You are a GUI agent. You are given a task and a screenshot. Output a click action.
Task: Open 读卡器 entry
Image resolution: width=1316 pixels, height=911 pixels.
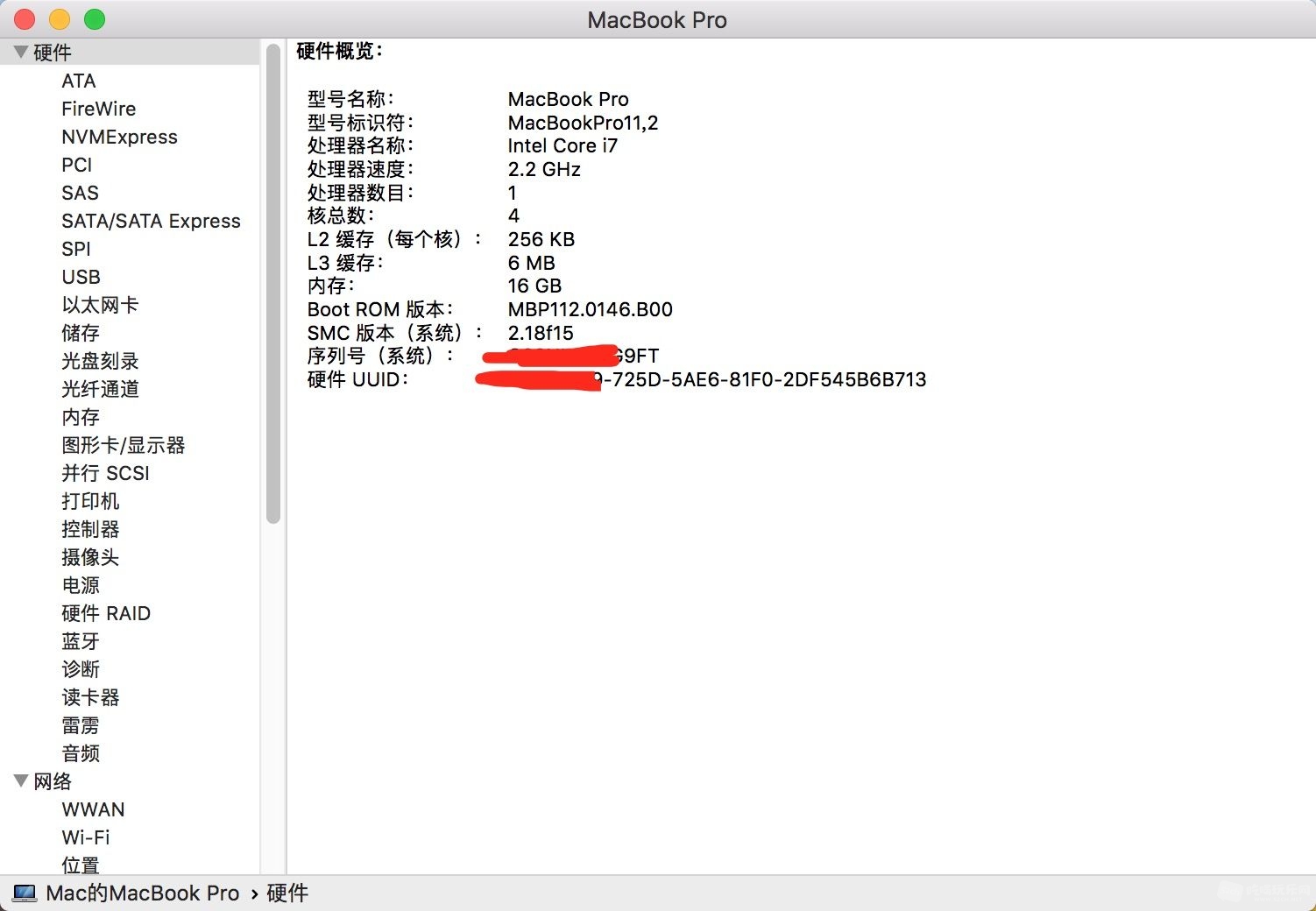pyautogui.click(x=90, y=697)
